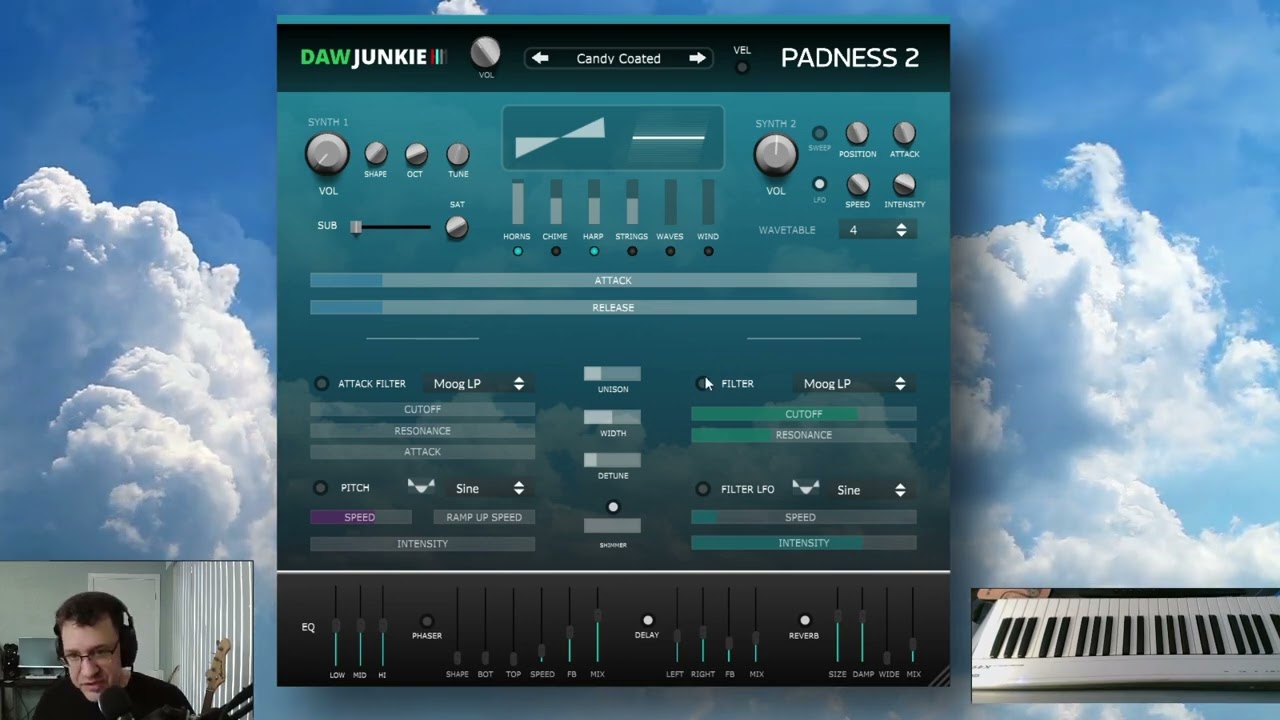The height and width of the screenshot is (720, 1280).
Task: Click the WIDTH slider
Action: (x=612, y=417)
